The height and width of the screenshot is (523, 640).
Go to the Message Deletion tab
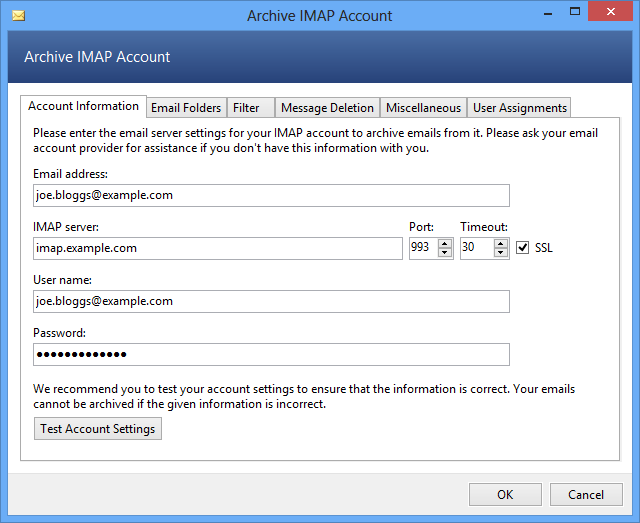pyautogui.click(x=327, y=108)
